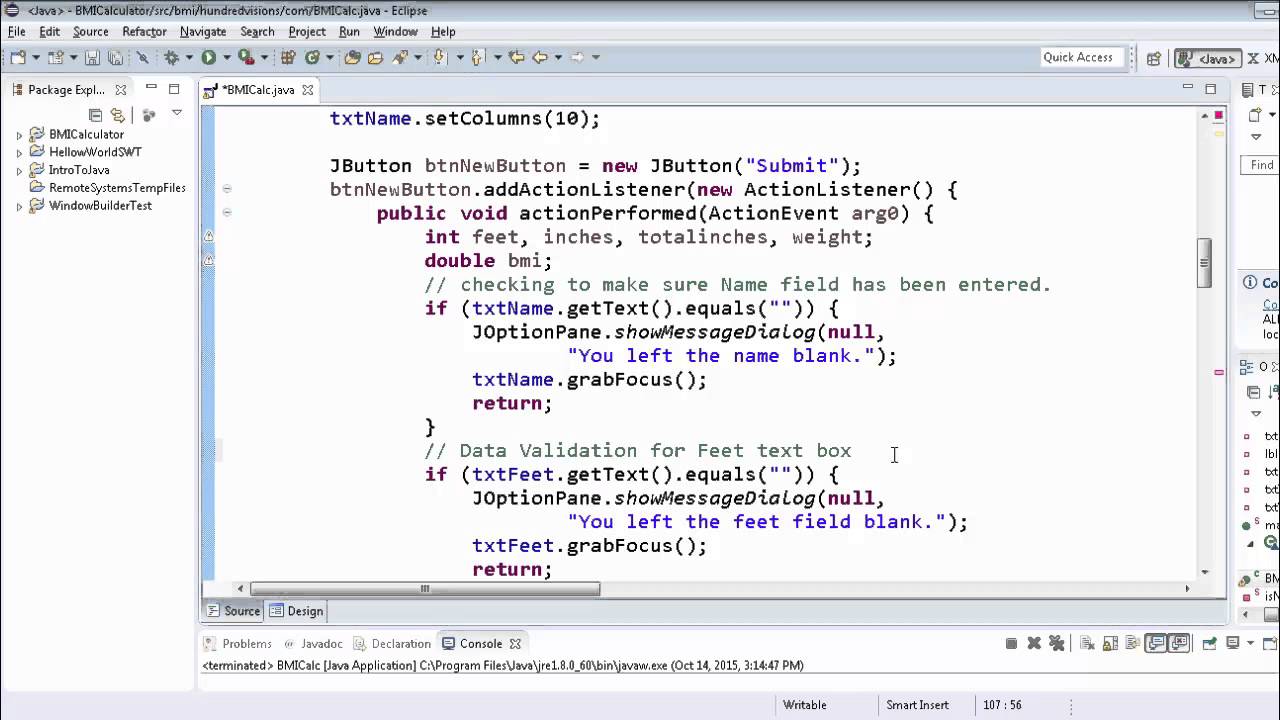Click the Open Task folder toolbar icon
Image resolution: width=1280 pixels, height=720 pixels.
[x=375, y=57]
